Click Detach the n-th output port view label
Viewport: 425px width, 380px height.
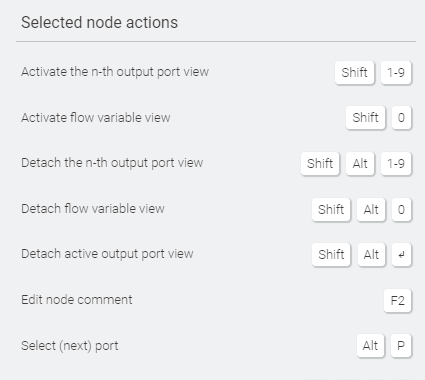[x=112, y=163]
